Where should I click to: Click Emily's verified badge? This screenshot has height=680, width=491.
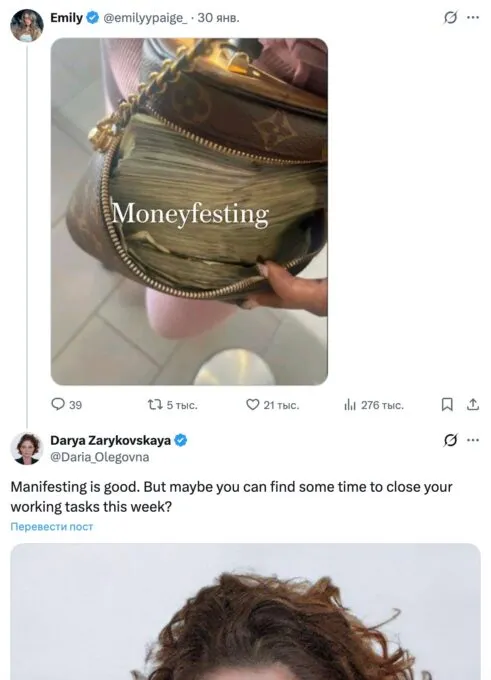[93, 18]
